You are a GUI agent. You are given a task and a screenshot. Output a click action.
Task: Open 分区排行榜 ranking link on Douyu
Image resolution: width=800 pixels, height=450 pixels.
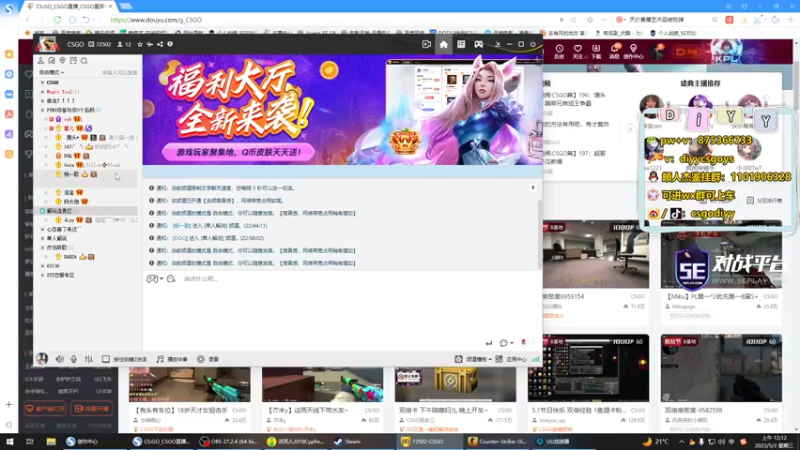point(765,201)
